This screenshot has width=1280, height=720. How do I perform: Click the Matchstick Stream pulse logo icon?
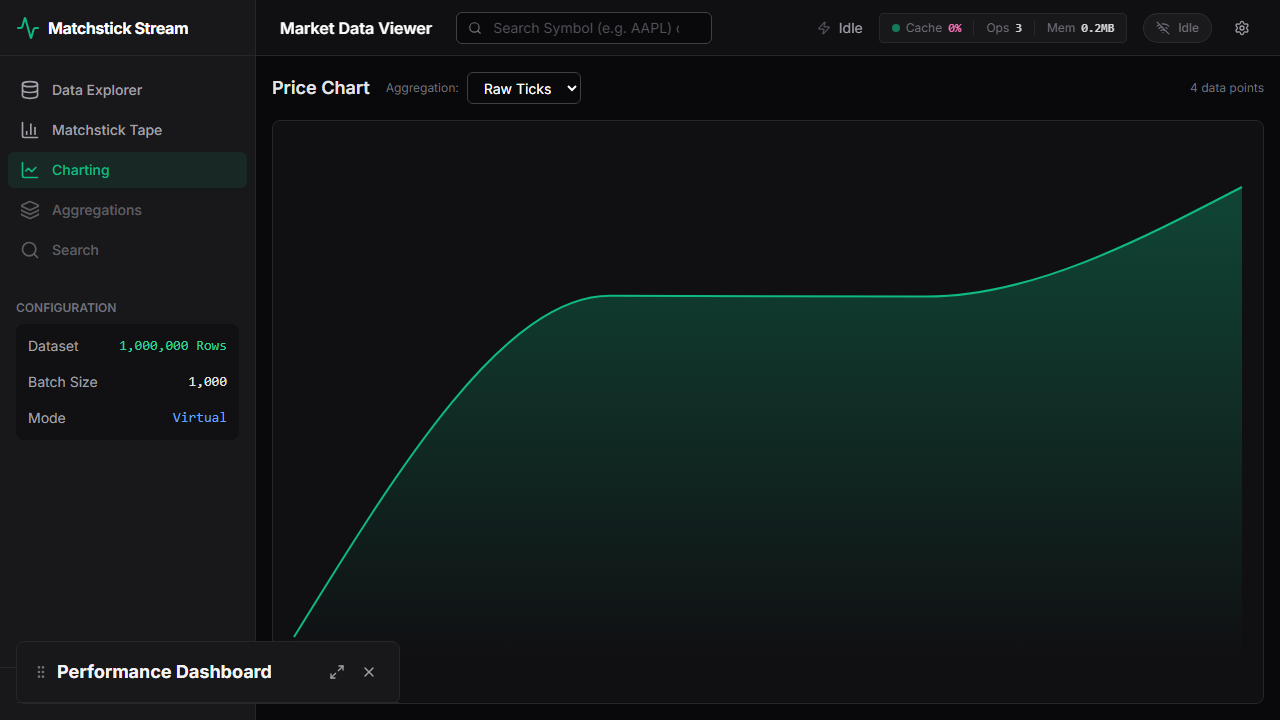pos(28,28)
